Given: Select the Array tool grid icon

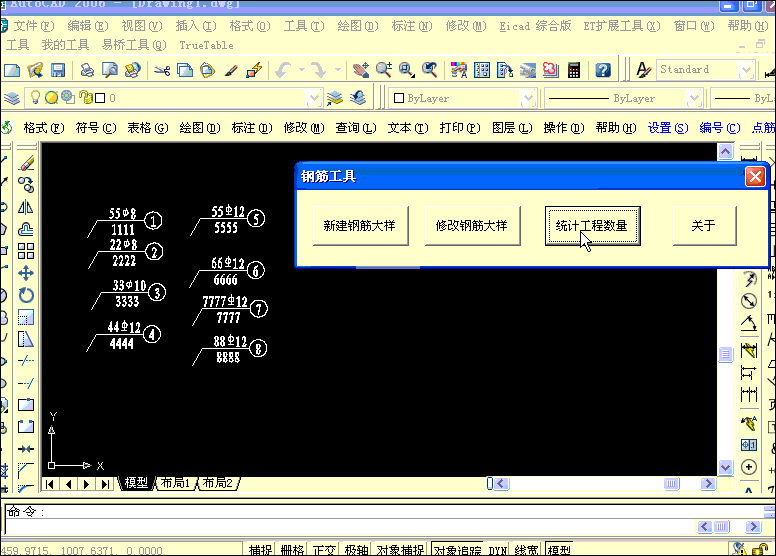Looking at the screenshot, I should [x=26, y=251].
